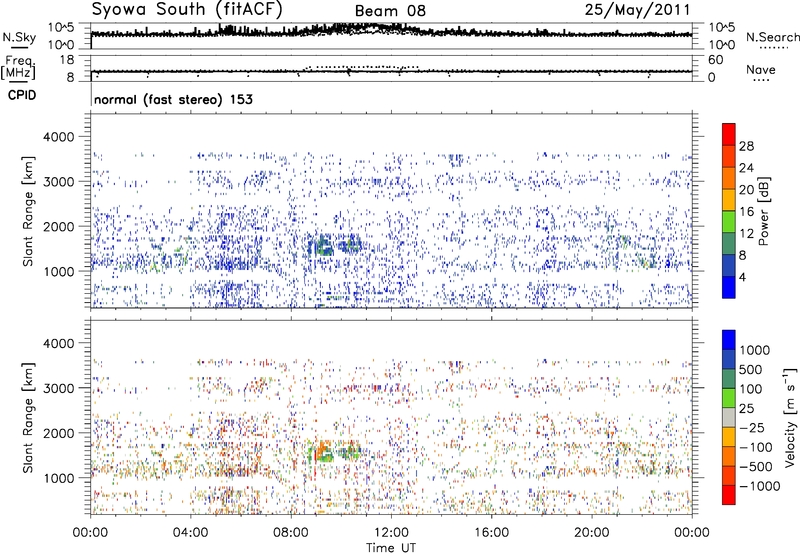The image size is (800, 554).
Task: Click the dotted Nave trace near 10:00
Action: pyautogui.click(x=362, y=67)
